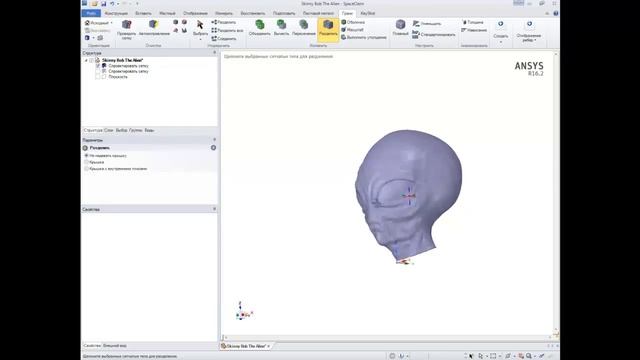Switch to the Вставить ribbon tab
This screenshot has height=360, width=640.
[x=143, y=13]
